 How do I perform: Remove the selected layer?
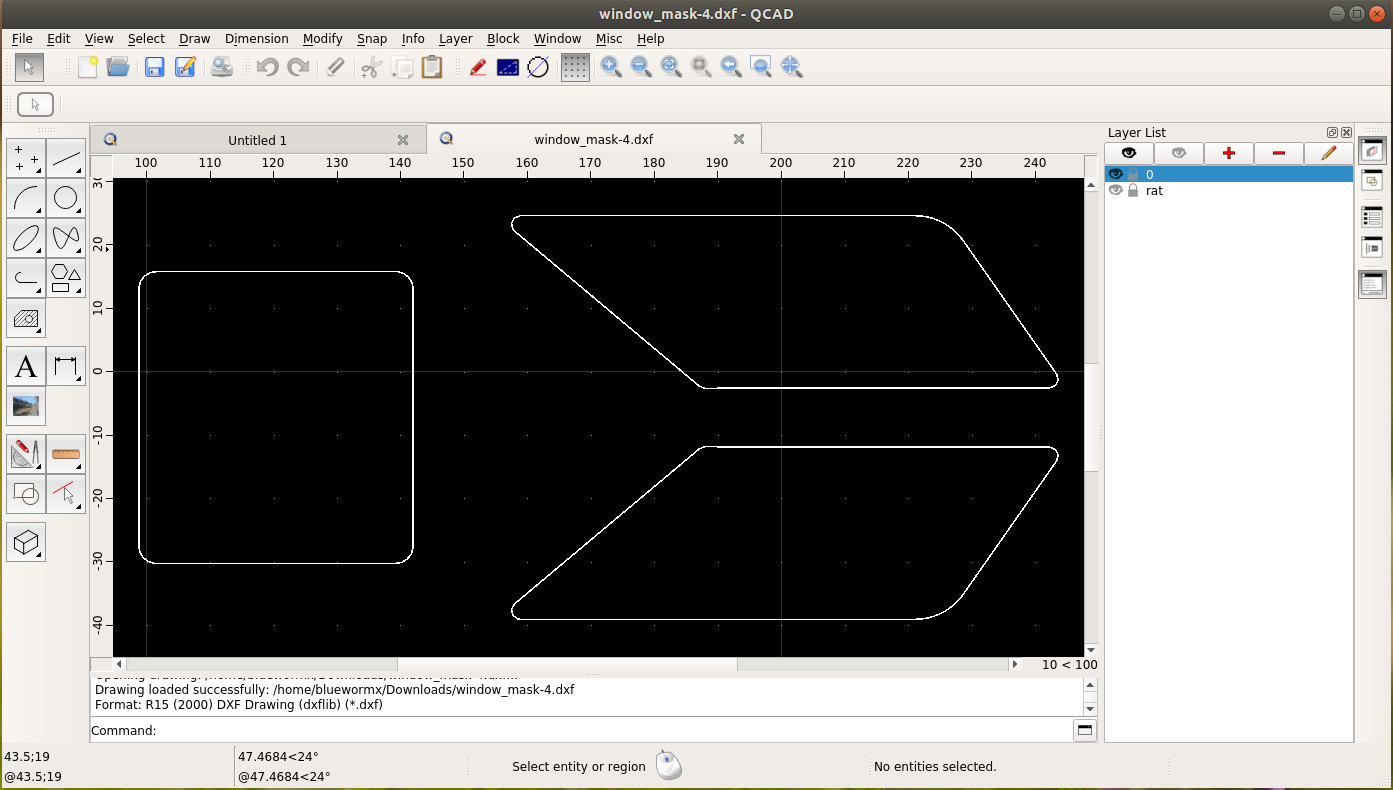click(x=1279, y=153)
